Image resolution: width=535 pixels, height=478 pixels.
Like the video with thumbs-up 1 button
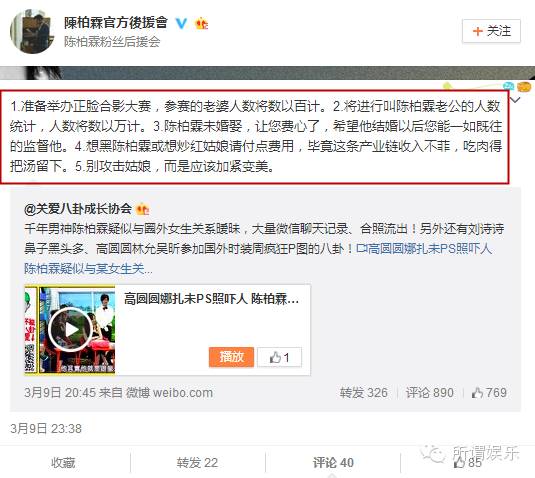coord(279,357)
